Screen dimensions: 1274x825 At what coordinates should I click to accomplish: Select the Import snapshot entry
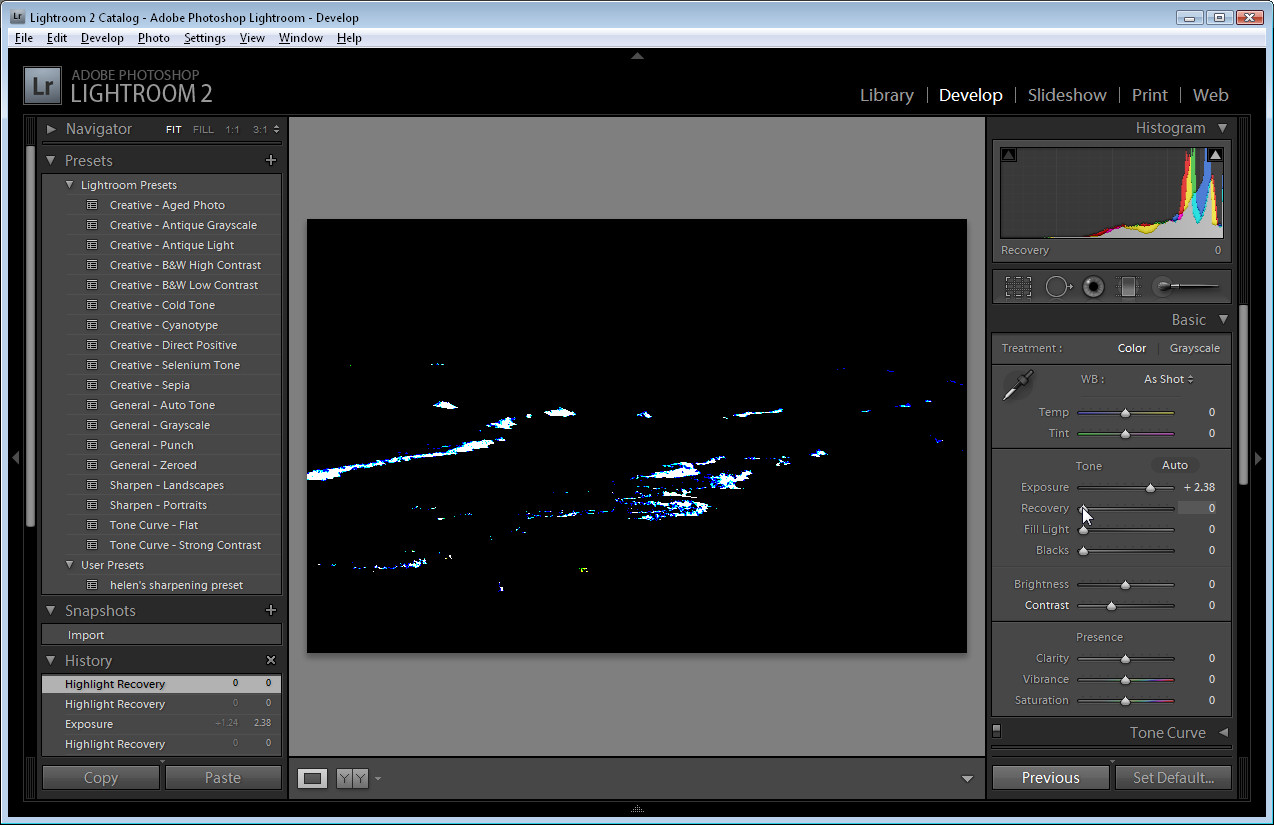pos(161,635)
